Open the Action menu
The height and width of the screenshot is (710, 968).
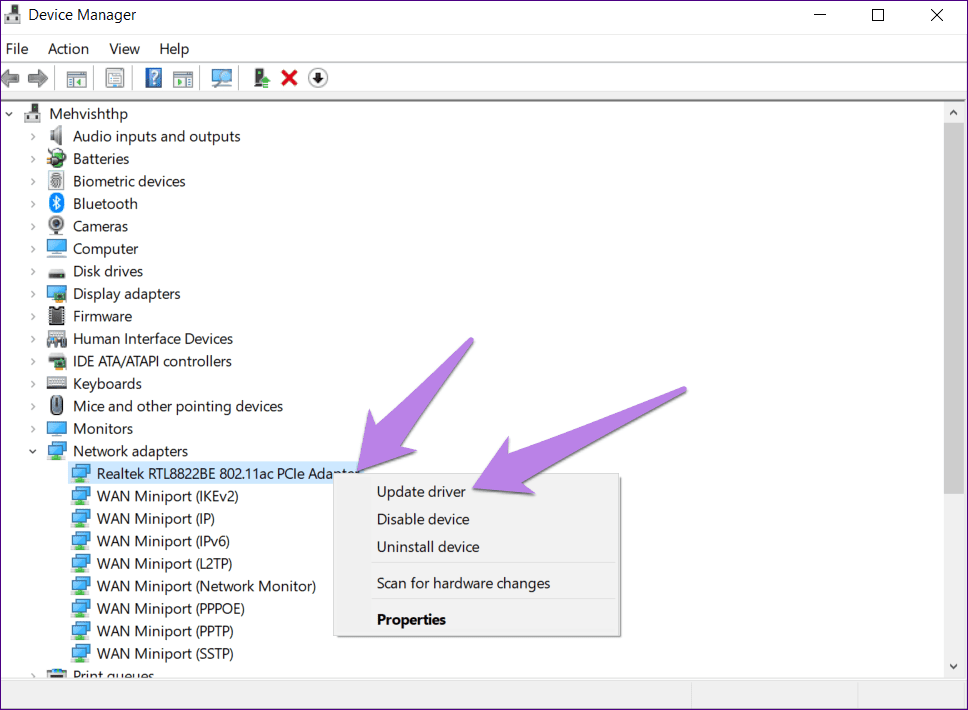point(69,49)
